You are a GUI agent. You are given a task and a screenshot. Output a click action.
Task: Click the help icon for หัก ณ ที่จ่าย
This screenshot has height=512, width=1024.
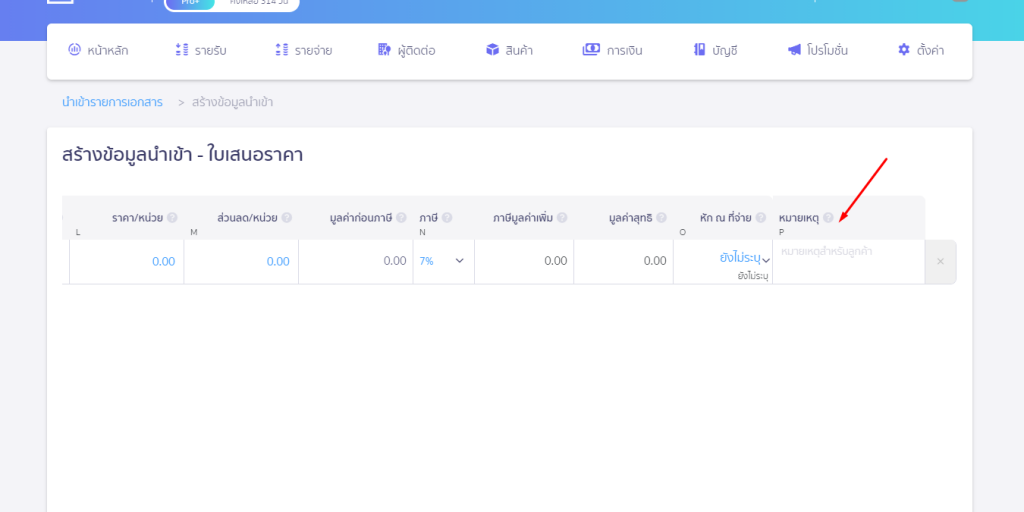(x=762, y=218)
